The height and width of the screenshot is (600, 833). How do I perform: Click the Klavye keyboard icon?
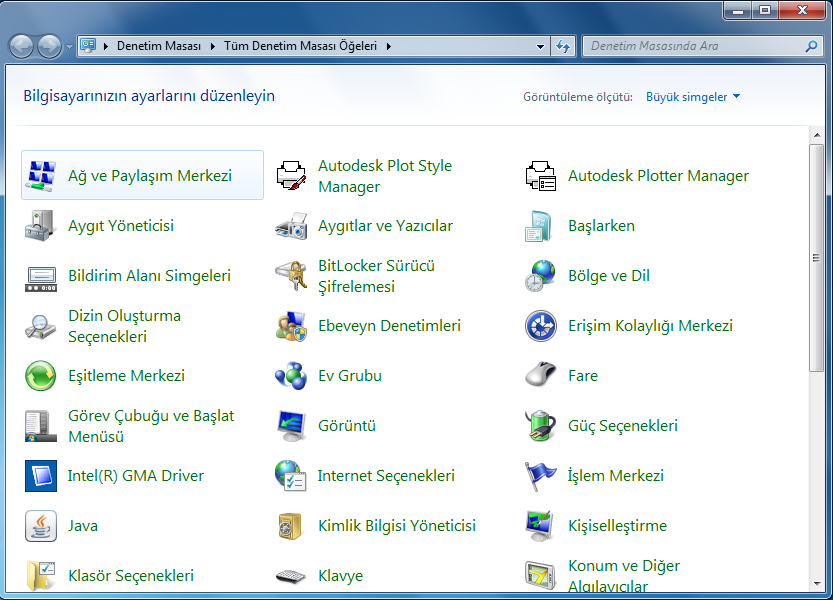pyautogui.click(x=291, y=575)
